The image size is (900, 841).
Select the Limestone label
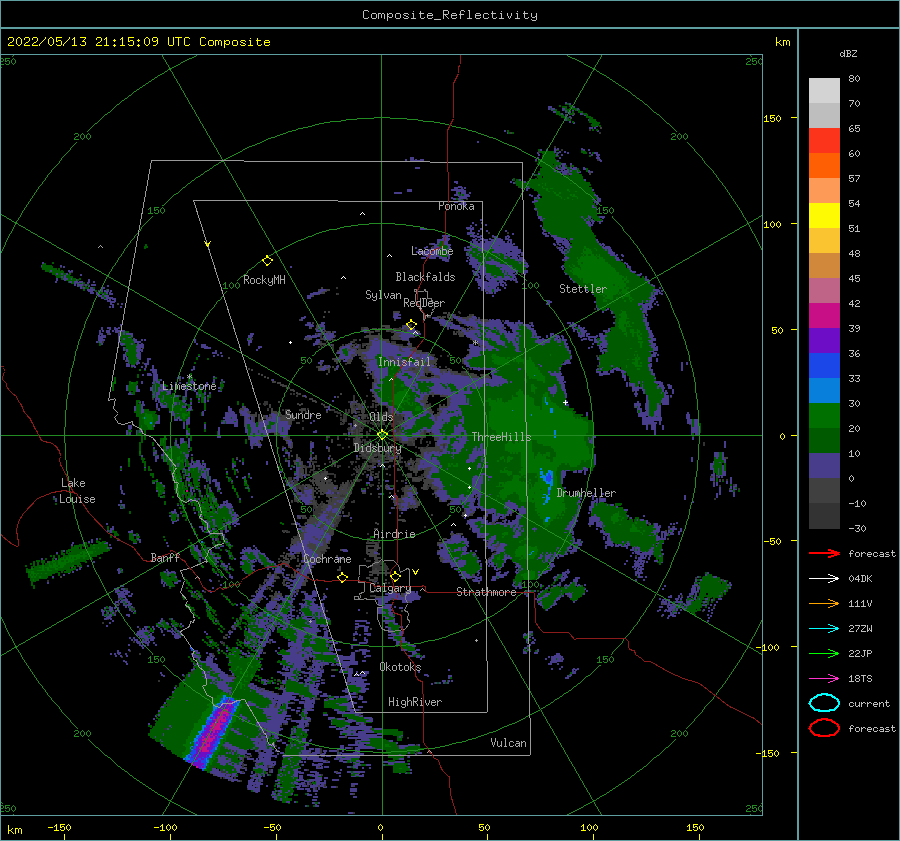[189, 386]
